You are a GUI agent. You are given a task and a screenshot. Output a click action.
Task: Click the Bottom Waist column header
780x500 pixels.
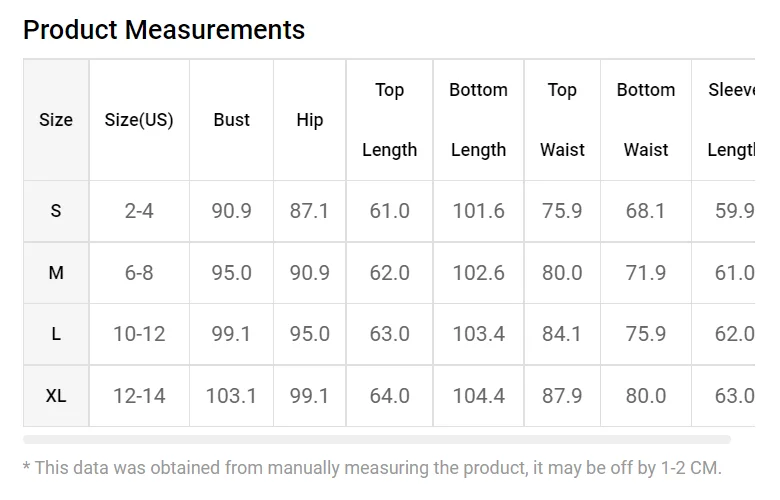(646, 120)
